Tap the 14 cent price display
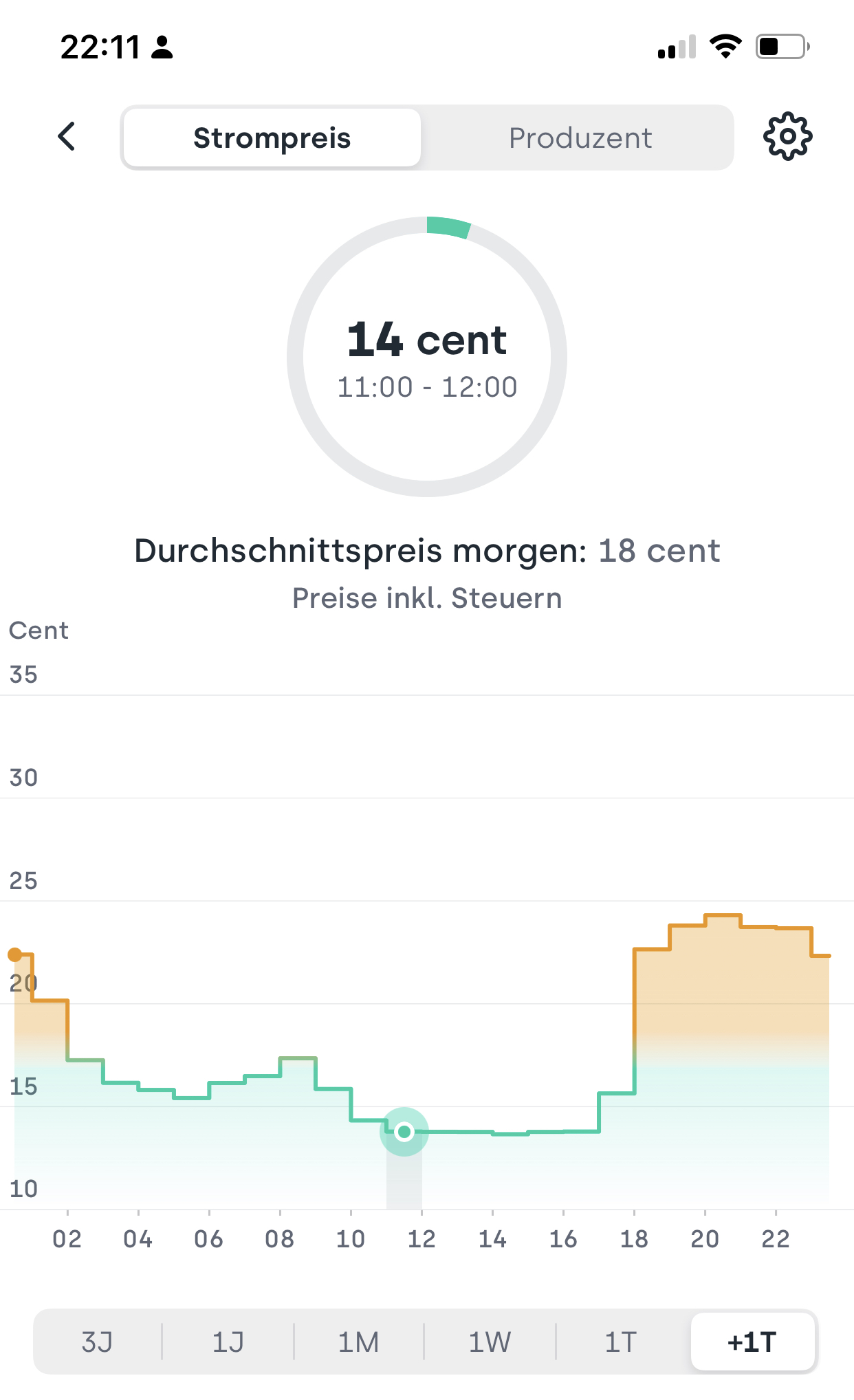The height and width of the screenshot is (1400, 854). click(427, 340)
